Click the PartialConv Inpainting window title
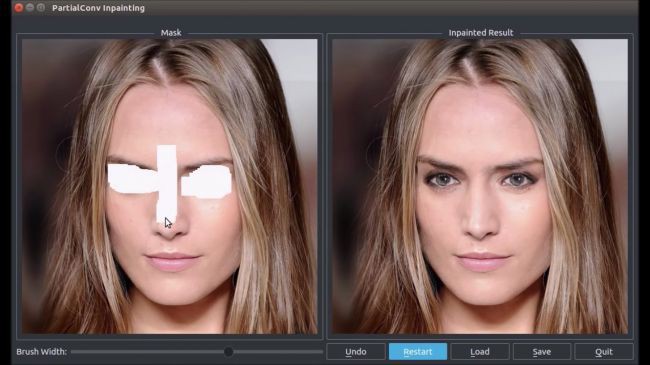 point(98,8)
